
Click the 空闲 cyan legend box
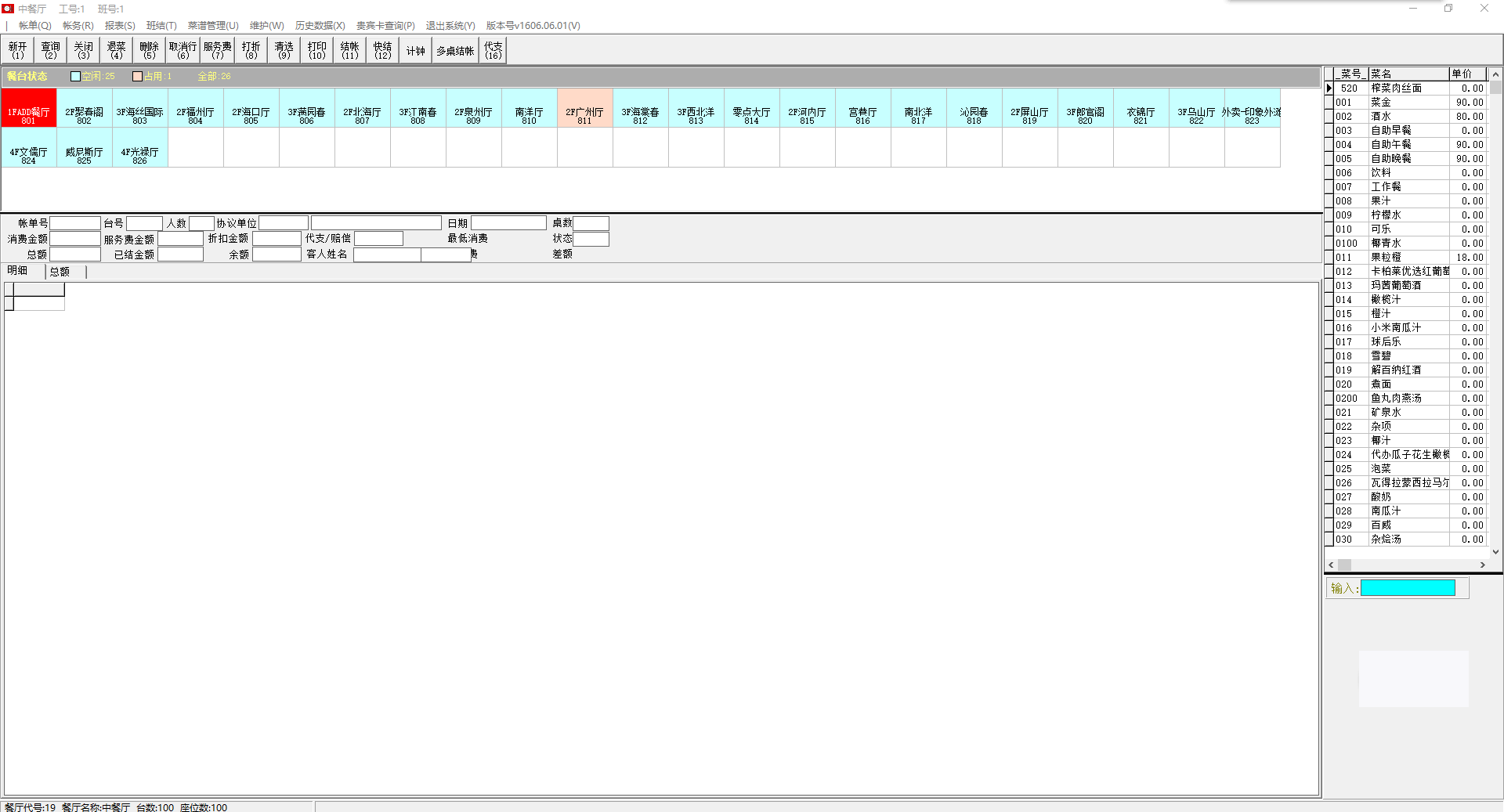coord(75,77)
